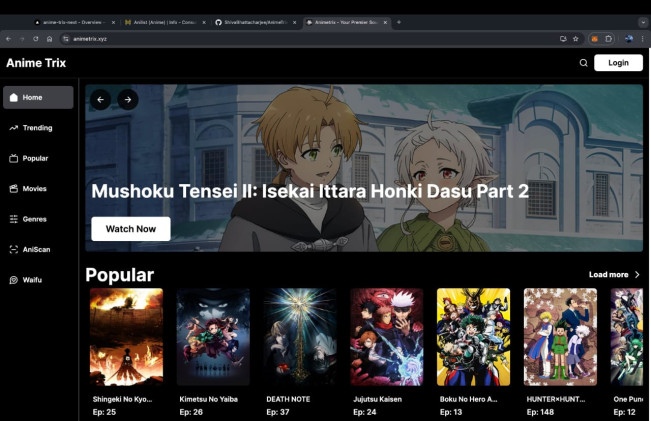Browse Genres from the sidebar
Image resolution: width=651 pixels, height=421 pixels.
click(28, 219)
